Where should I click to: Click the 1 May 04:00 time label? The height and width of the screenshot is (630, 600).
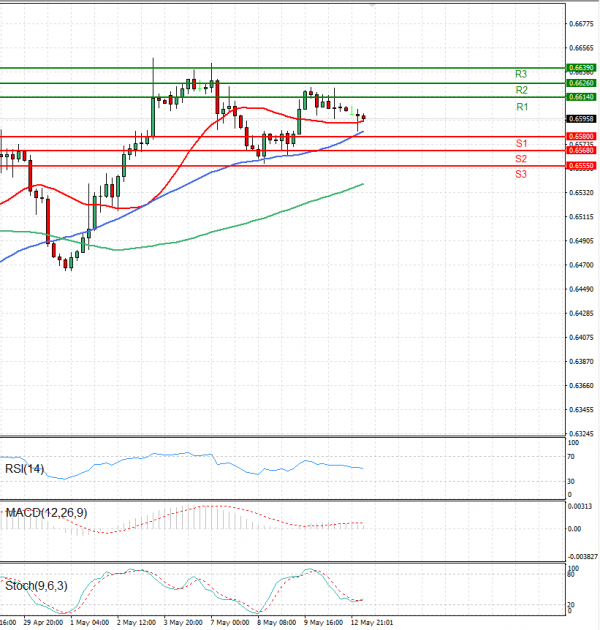[90, 623]
